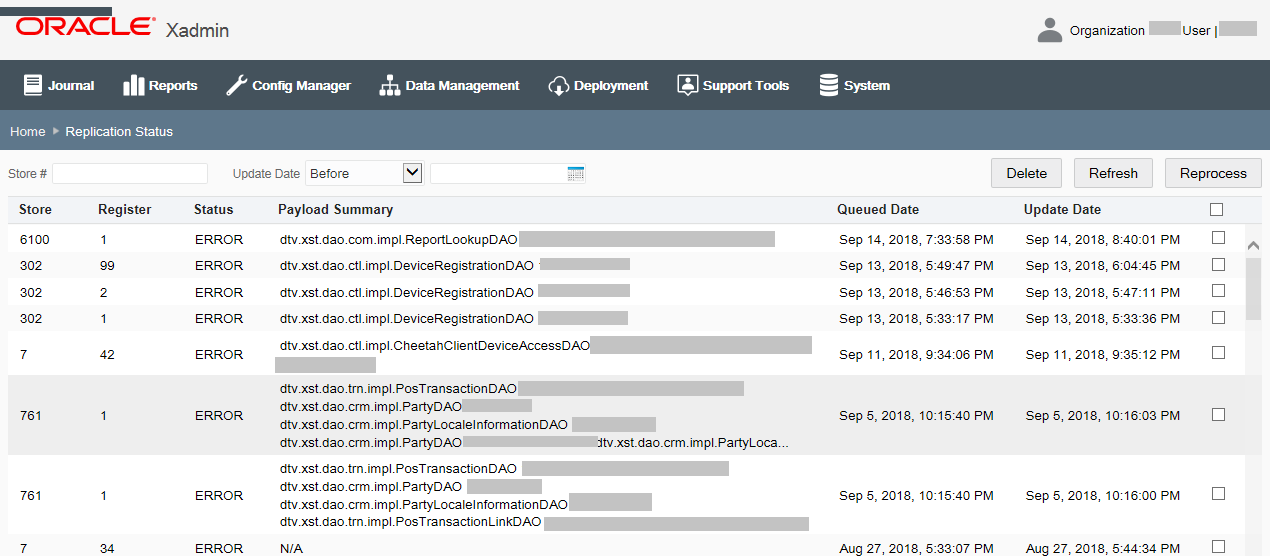
Task: Open the Config Manager menu
Action: pos(289,85)
